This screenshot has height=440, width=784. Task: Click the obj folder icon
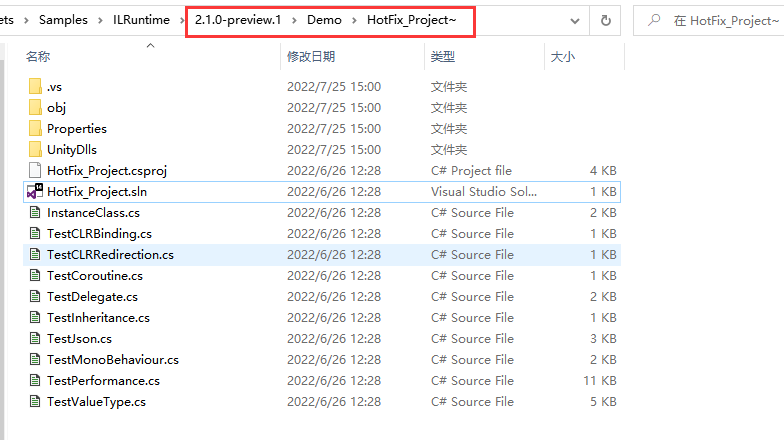35,108
